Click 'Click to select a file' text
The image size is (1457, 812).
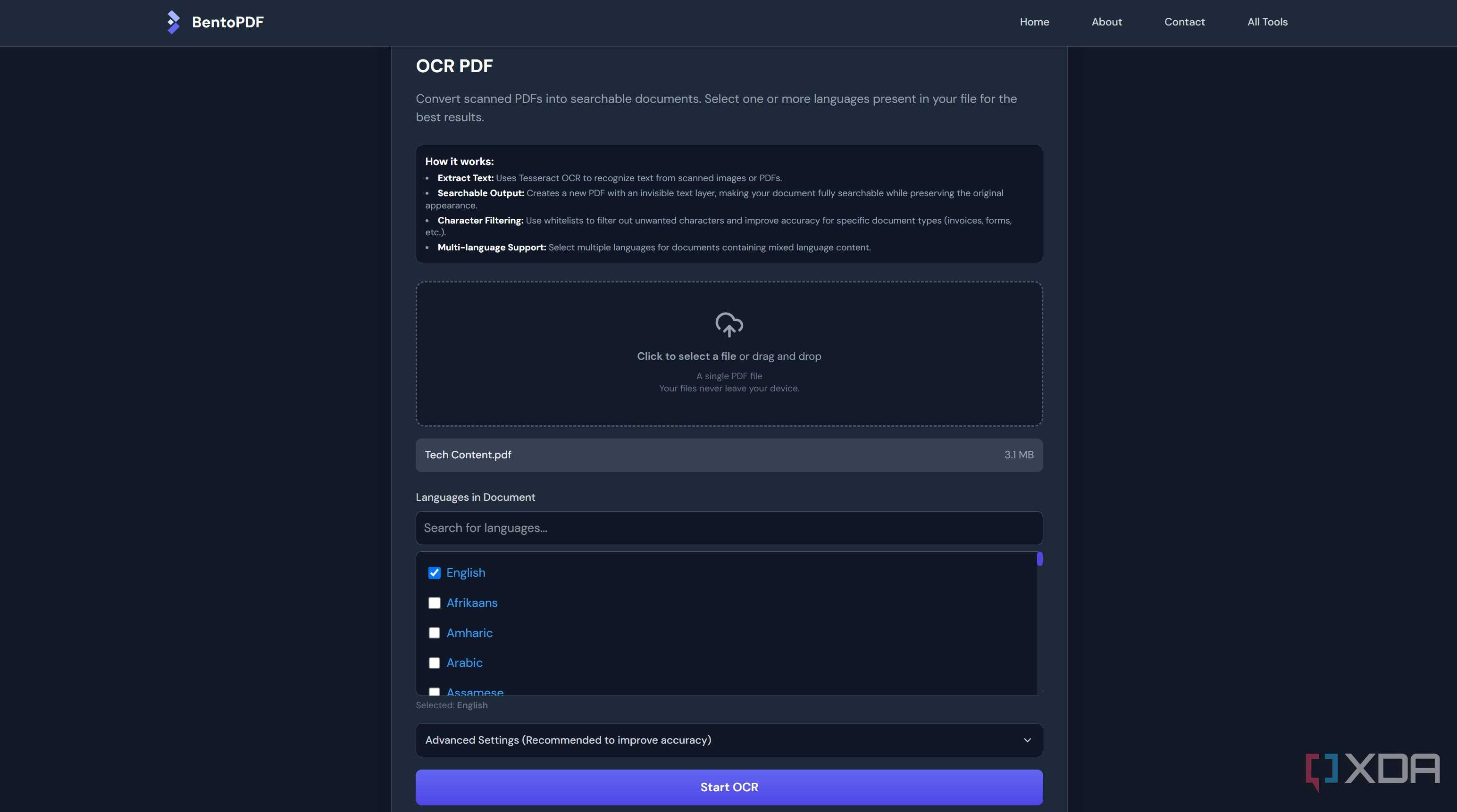pos(686,356)
